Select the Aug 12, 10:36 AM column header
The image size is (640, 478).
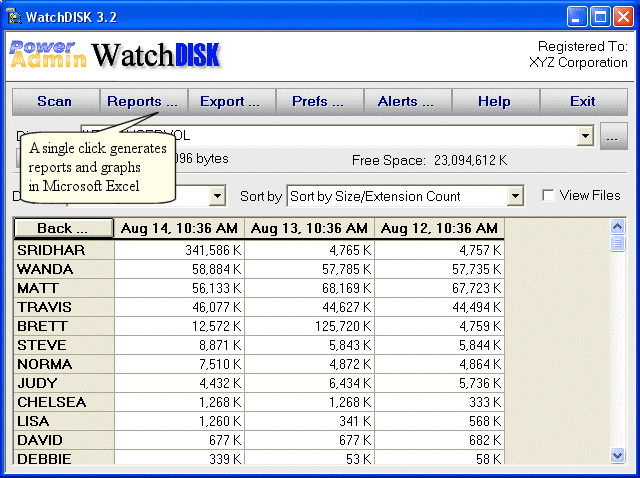(439, 228)
